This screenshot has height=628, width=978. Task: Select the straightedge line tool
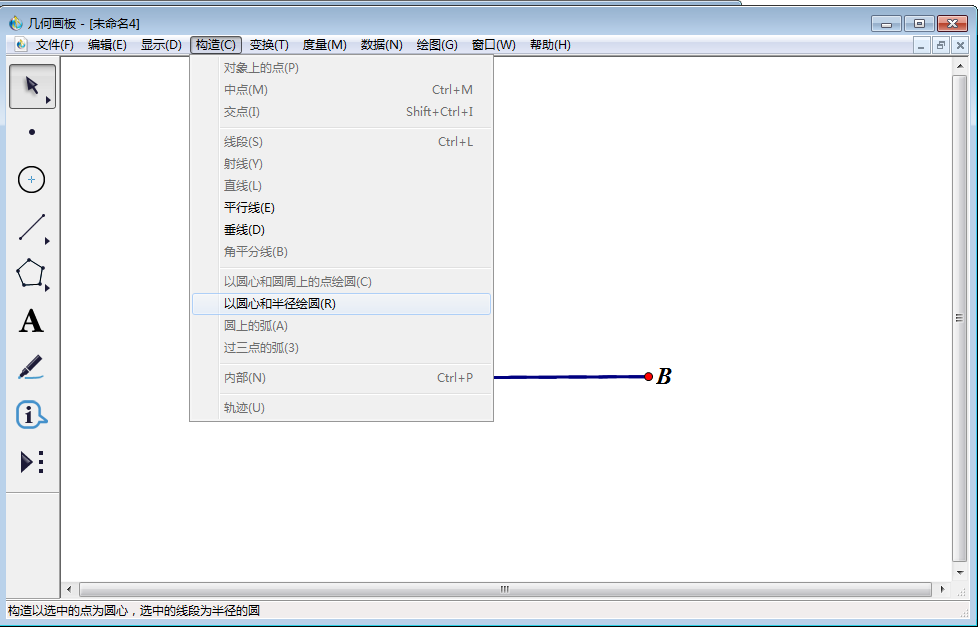pyautogui.click(x=31, y=228)
